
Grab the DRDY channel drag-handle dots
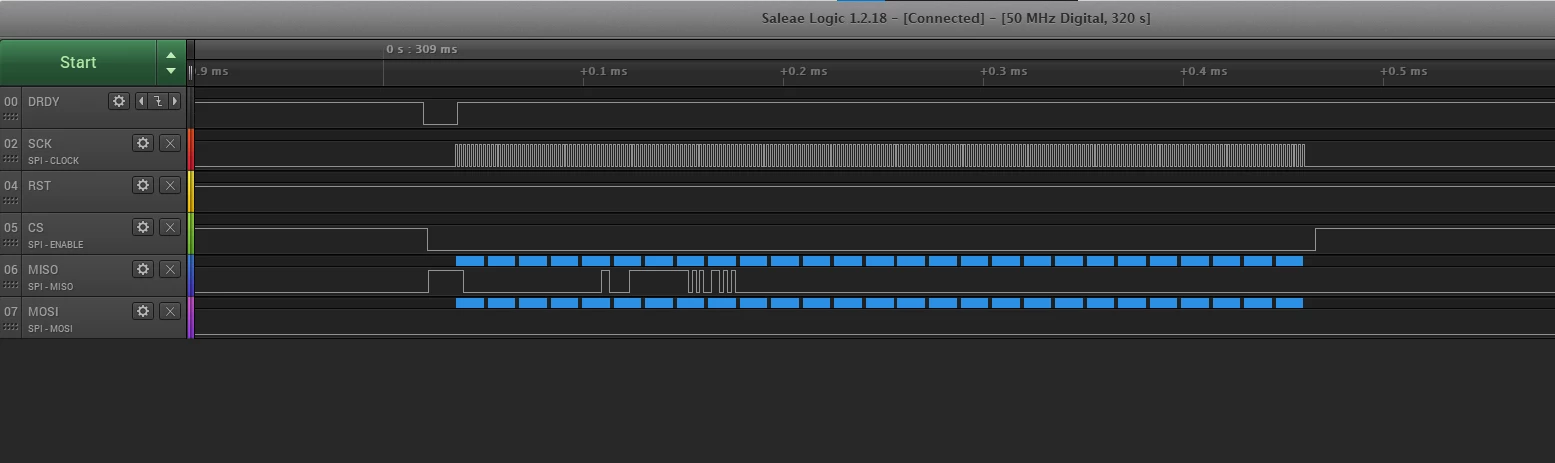11,118
